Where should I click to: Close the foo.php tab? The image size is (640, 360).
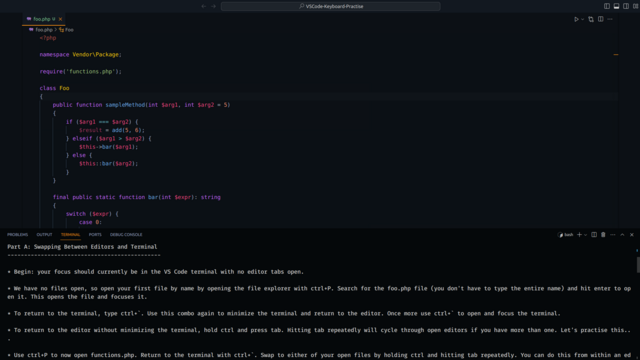pyautogui.click(x=60, y=19)
